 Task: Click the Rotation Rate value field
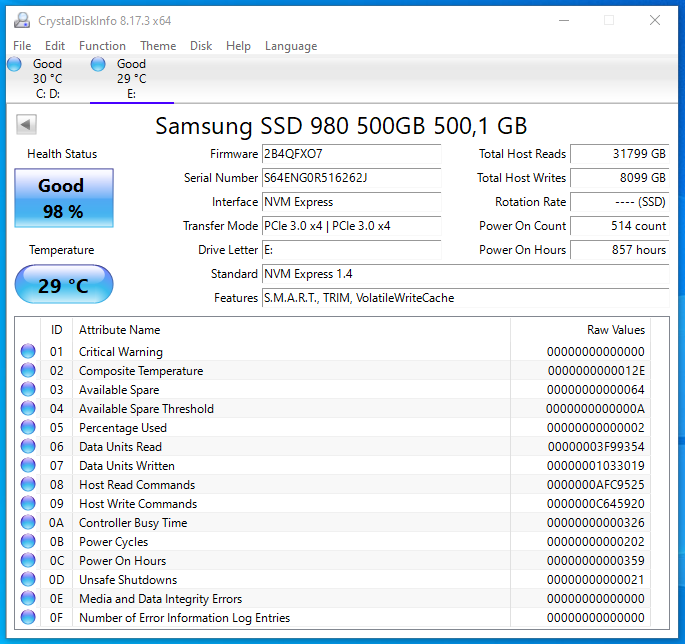click(x=620, y=202)
